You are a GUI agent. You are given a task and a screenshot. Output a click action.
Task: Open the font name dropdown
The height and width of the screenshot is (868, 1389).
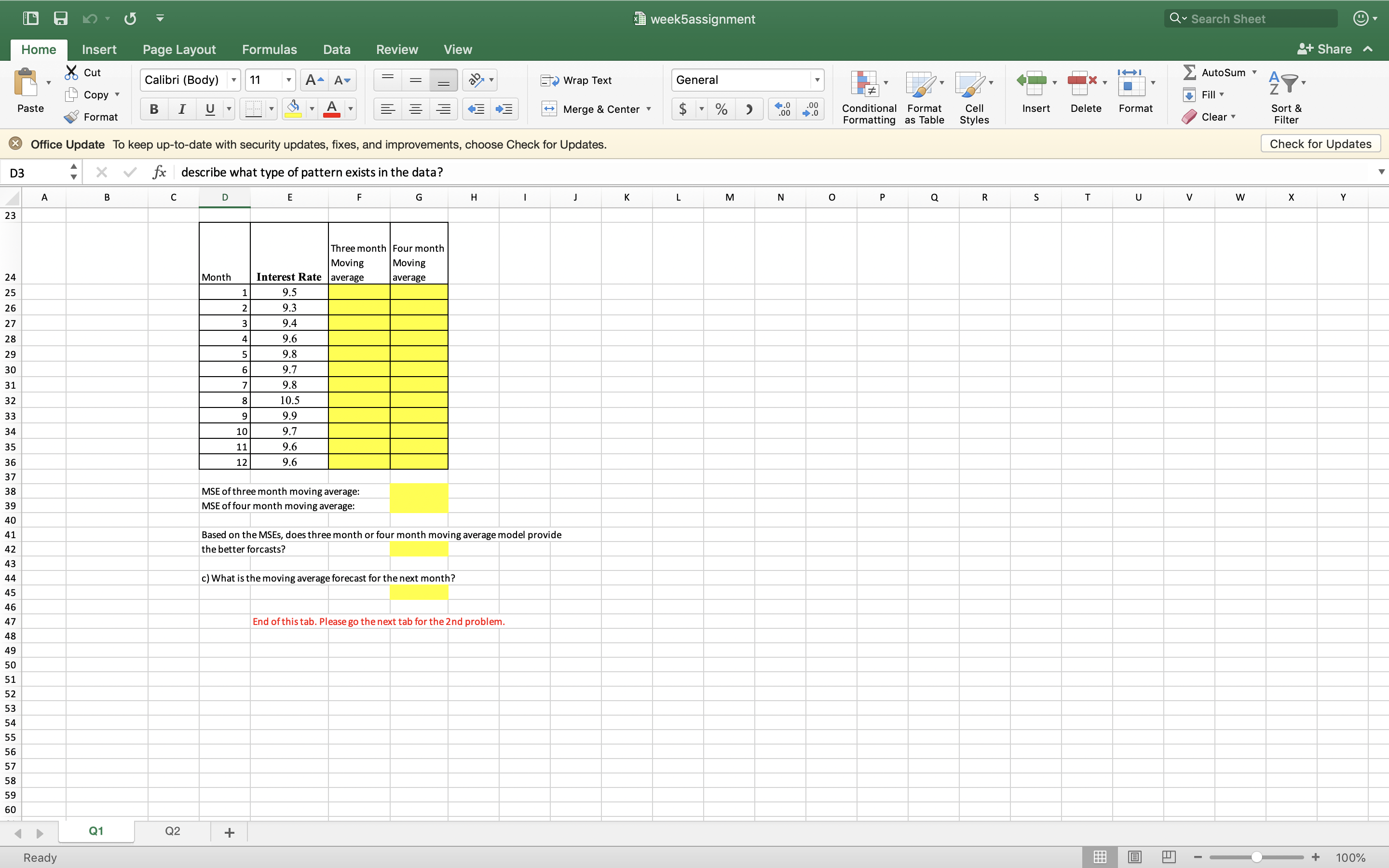[233, 80]
